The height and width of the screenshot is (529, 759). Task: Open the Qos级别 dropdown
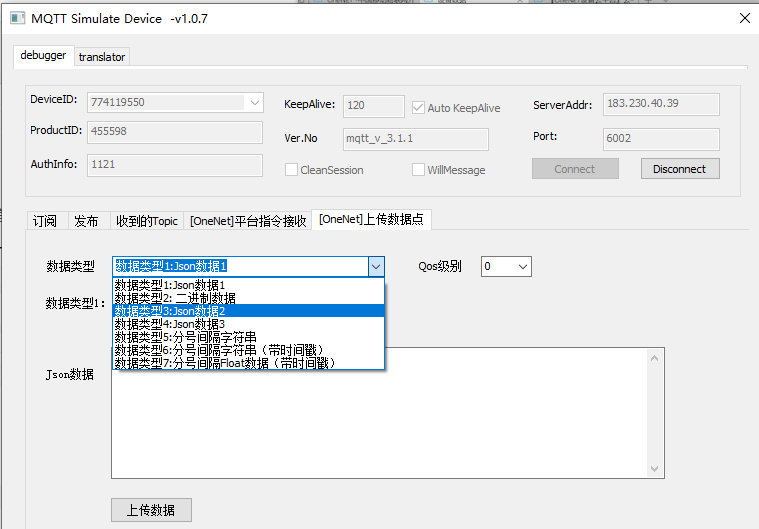[506, 267]
